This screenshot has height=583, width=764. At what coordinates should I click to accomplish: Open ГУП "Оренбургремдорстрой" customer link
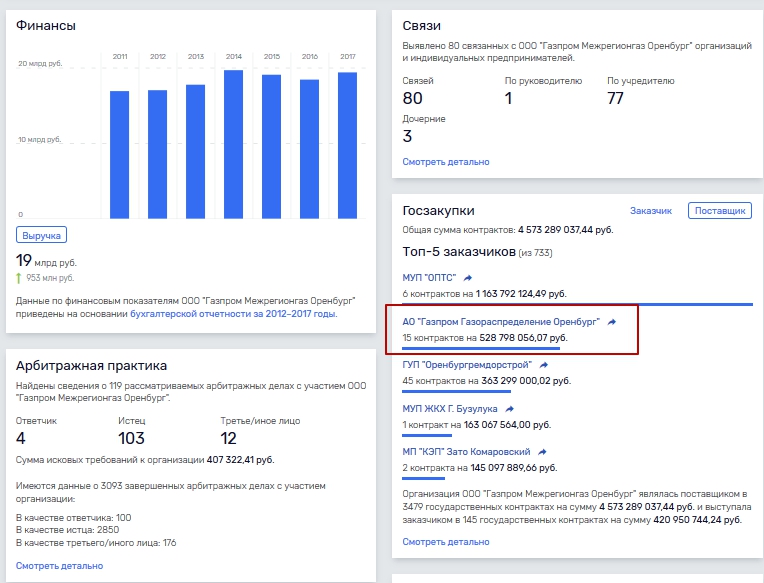point(467,365)
